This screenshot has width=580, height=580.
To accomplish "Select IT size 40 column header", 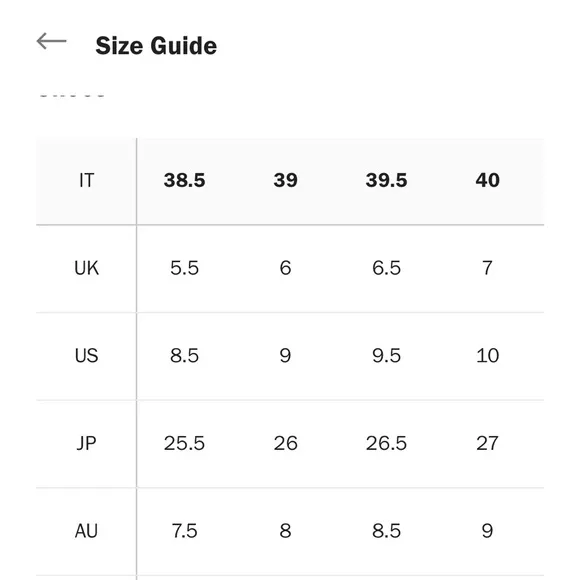I will [x=488, y=181].
